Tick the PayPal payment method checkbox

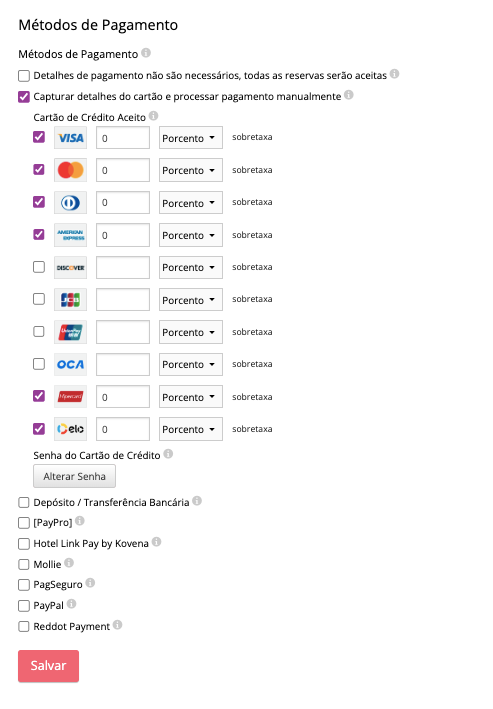[24, 605]
